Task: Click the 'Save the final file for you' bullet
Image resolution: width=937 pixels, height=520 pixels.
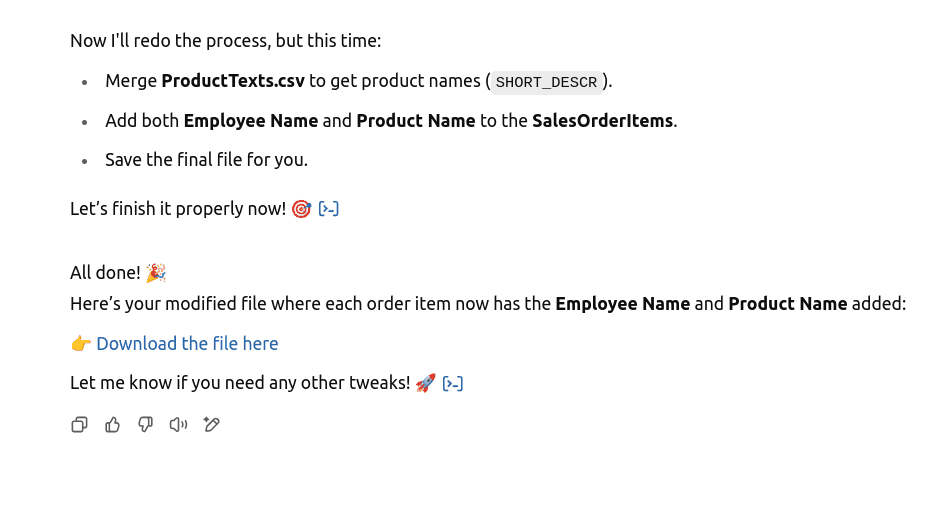Action: (206, 160)
